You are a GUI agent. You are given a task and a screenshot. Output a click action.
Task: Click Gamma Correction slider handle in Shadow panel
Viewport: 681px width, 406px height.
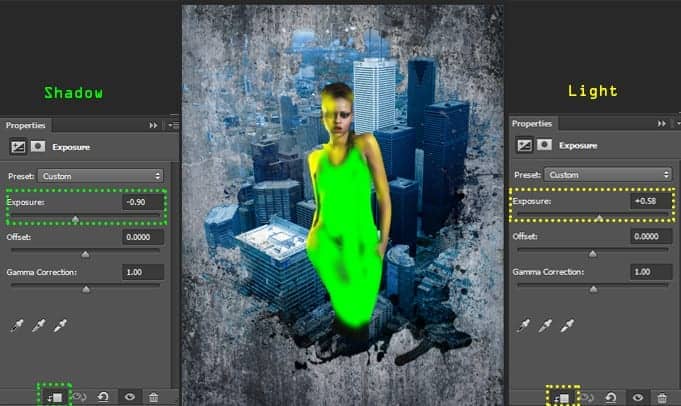[86, 289]
